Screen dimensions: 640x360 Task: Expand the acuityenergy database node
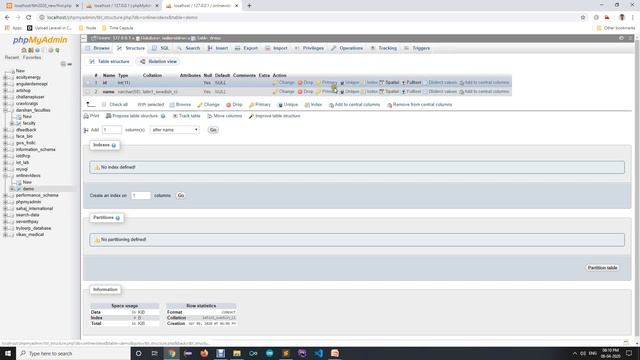5,77
